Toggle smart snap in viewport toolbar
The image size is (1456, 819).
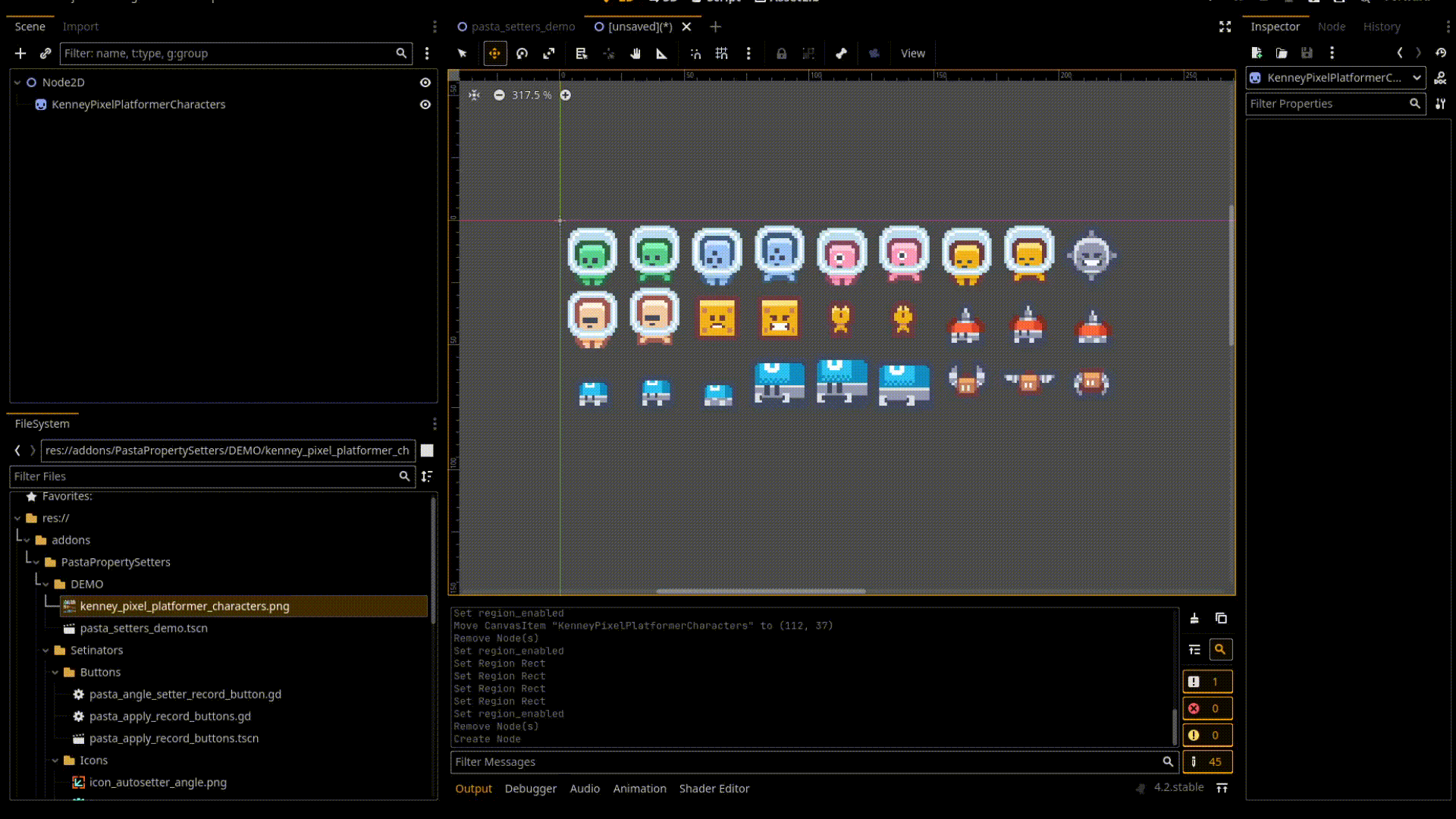695,53
